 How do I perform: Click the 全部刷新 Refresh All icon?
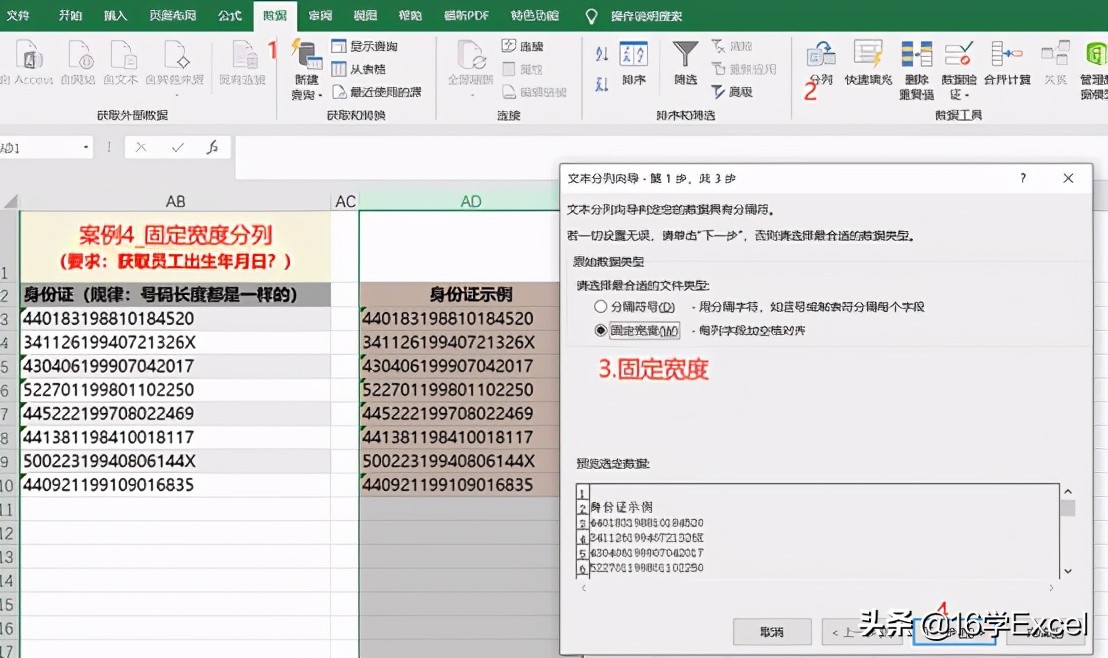471,54
